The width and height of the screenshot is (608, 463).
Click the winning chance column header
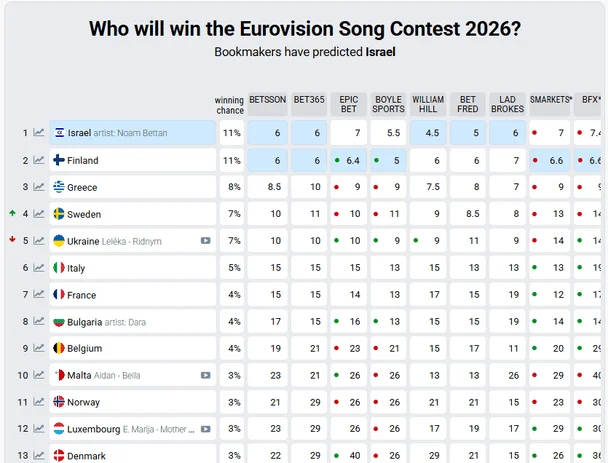229,105
